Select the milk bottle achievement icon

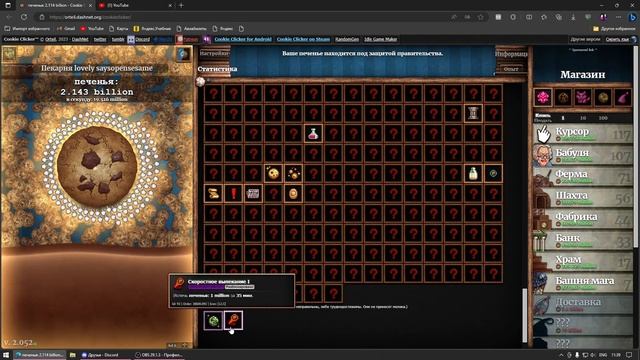point(473,173)
